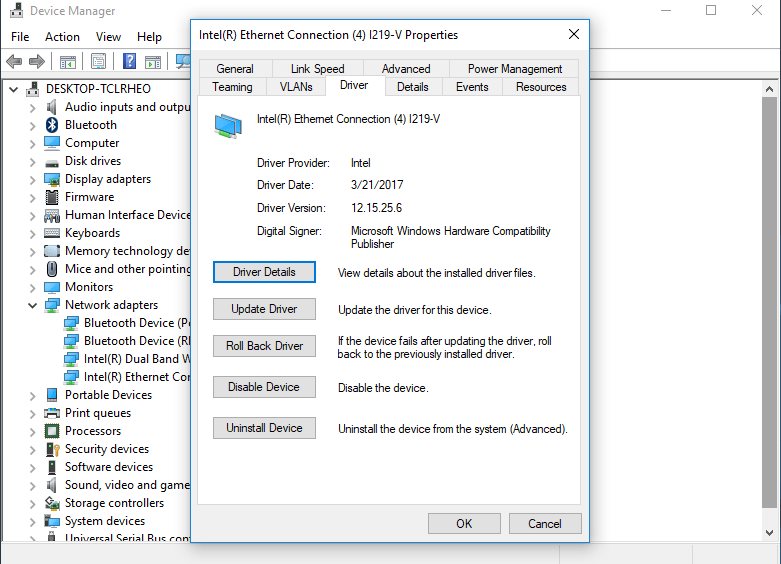
Task: Switch to the Advanced tab
Action: 406,68
